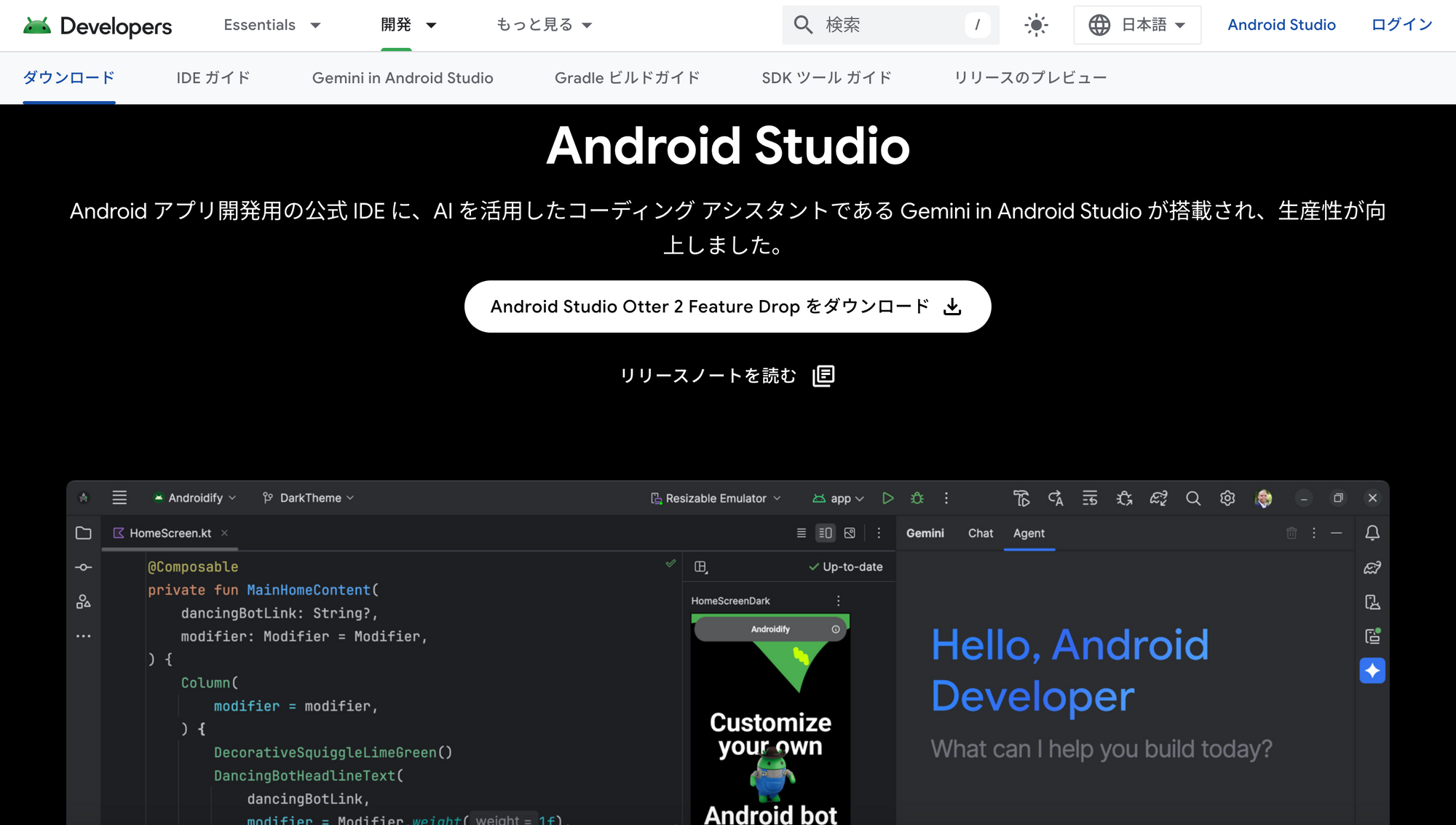Toggle the design preview view mode icon
The image size is (1456, 825).
(850, 532)
